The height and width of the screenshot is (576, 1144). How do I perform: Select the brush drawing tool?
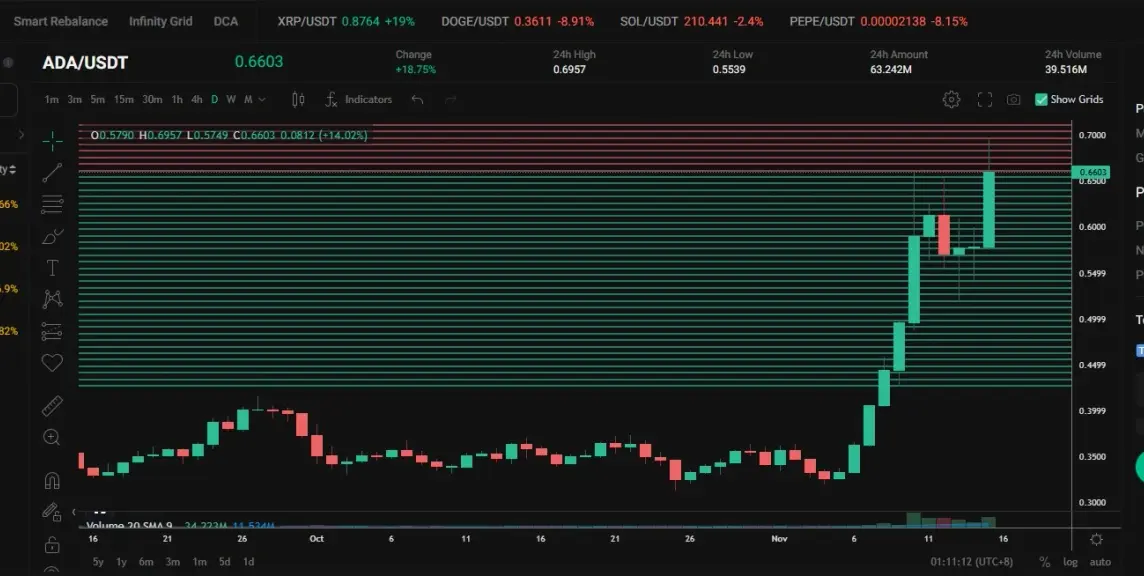pos(52,237)
